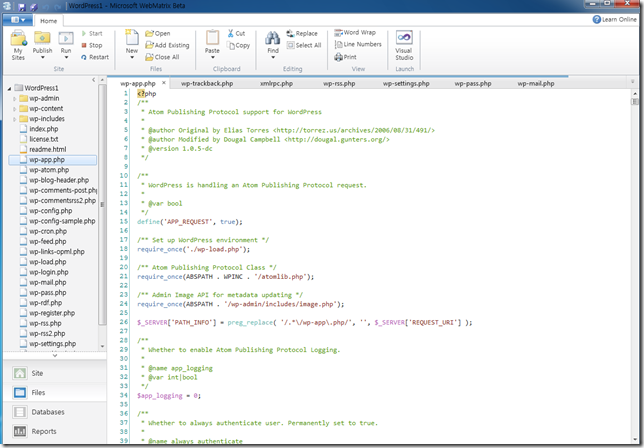Open the application menu button
The image size is (644, 448).
[17, 20]
